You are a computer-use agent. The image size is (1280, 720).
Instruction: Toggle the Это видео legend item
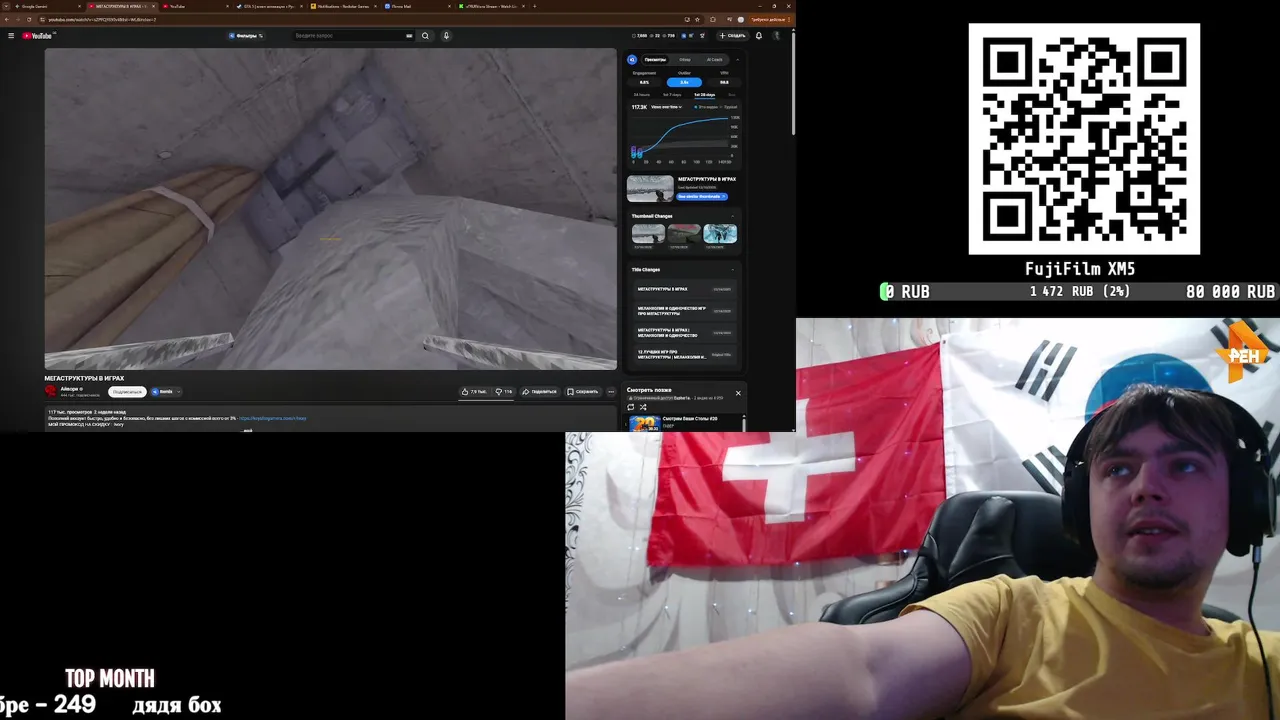tap(707, 107)
